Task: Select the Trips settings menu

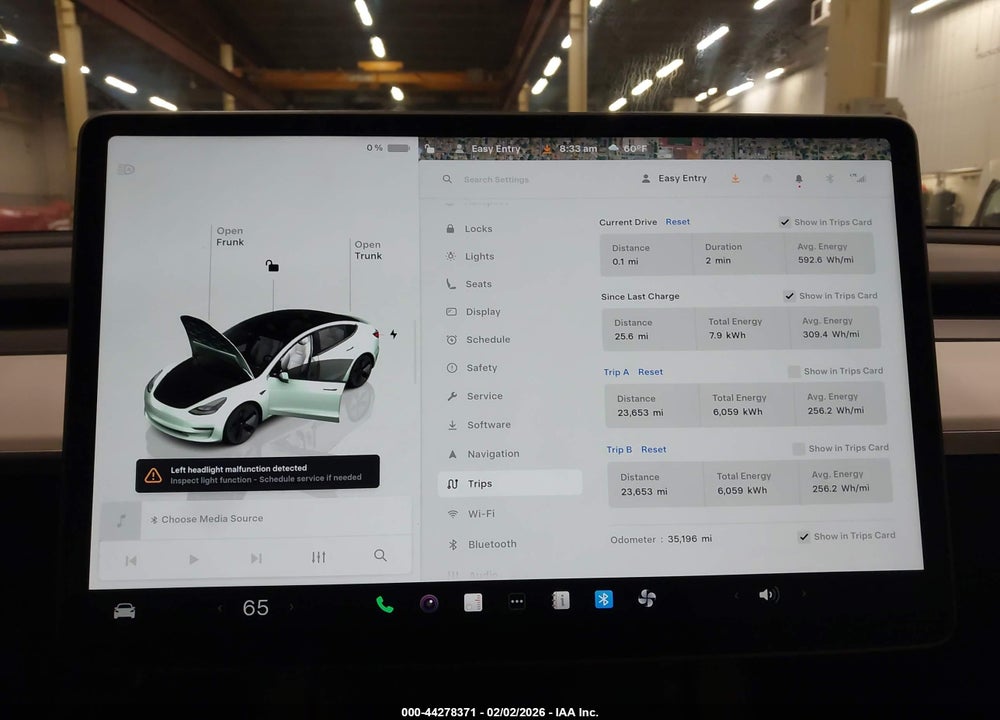Action: (x=510, y=483)
